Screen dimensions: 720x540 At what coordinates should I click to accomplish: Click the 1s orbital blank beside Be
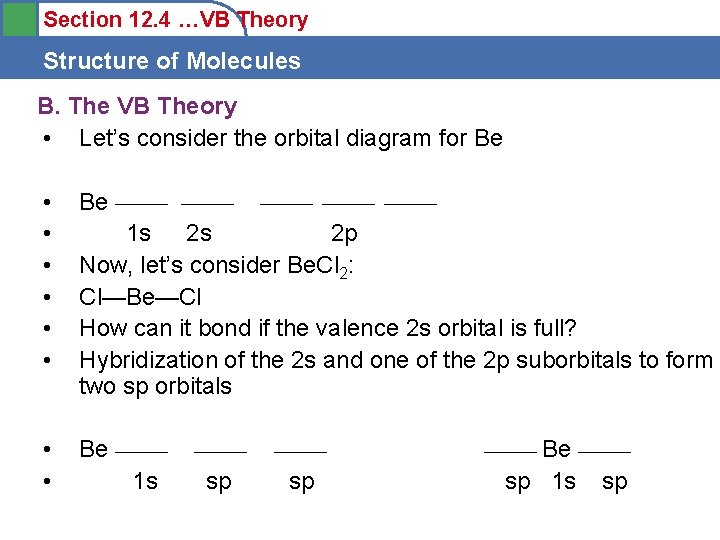point(141,203)
